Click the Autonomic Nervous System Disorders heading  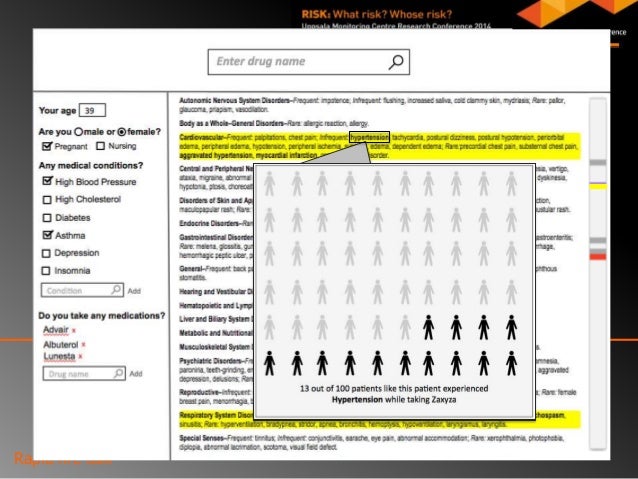[234, 100]
